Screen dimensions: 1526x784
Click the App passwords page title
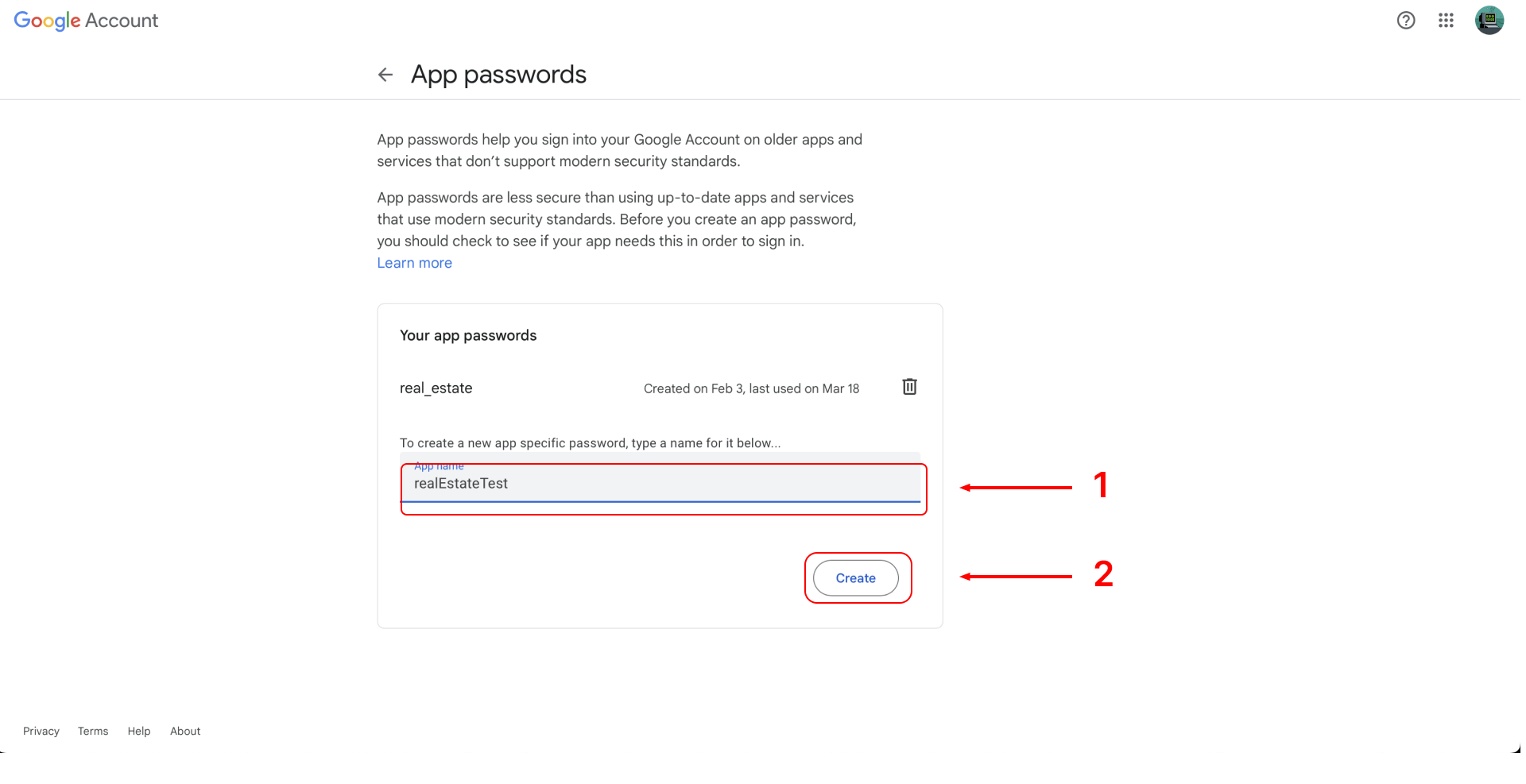498,75
